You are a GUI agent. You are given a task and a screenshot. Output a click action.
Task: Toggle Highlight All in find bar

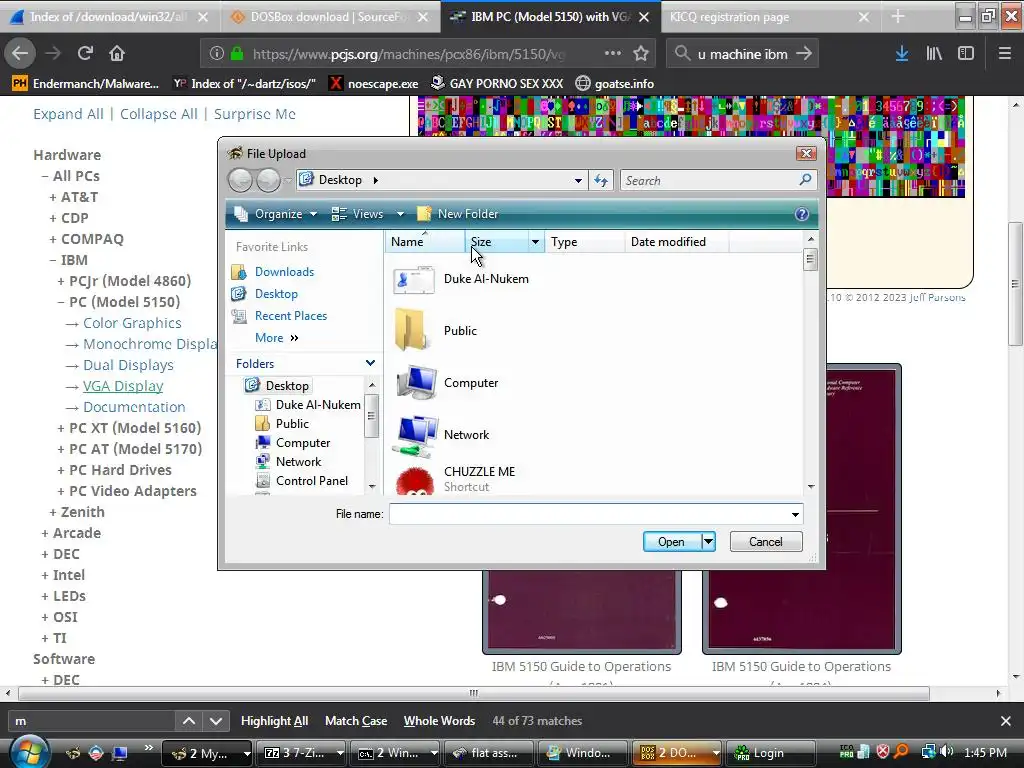coord(274,721)
